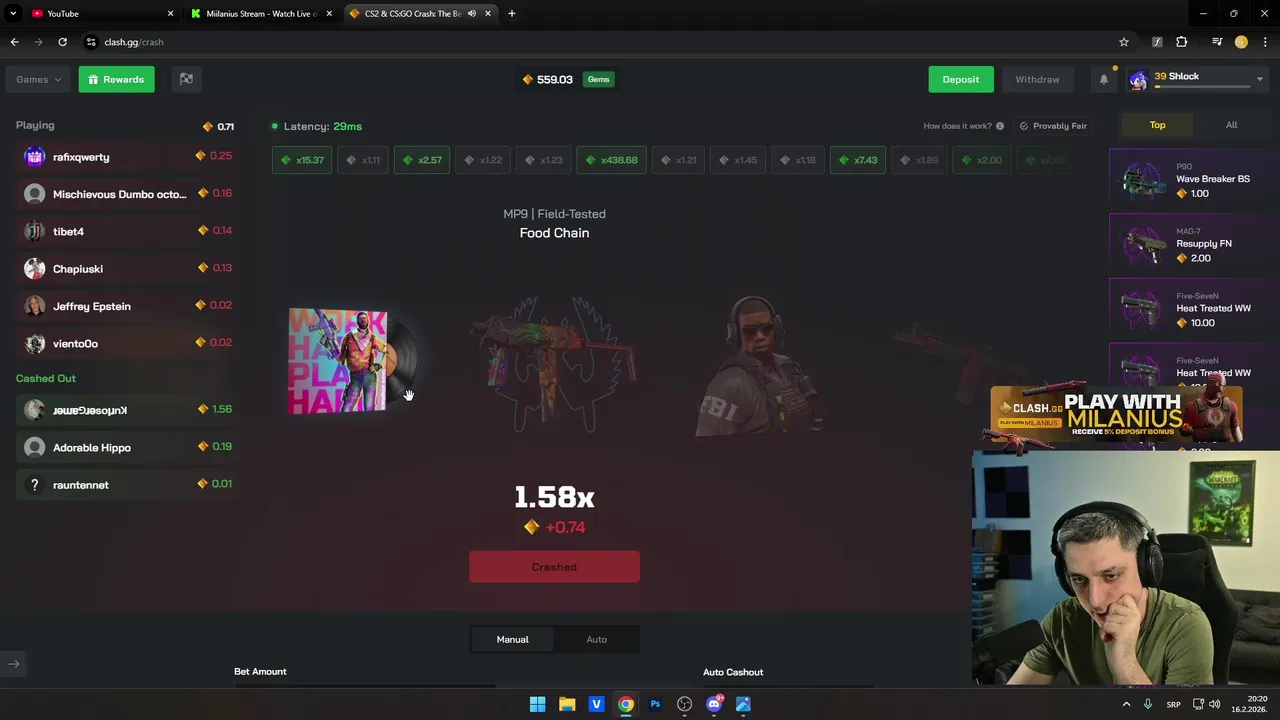Open the blue V app on taskbar
Viewport: 1280px width, 720px height.
[x=596, y=704]
